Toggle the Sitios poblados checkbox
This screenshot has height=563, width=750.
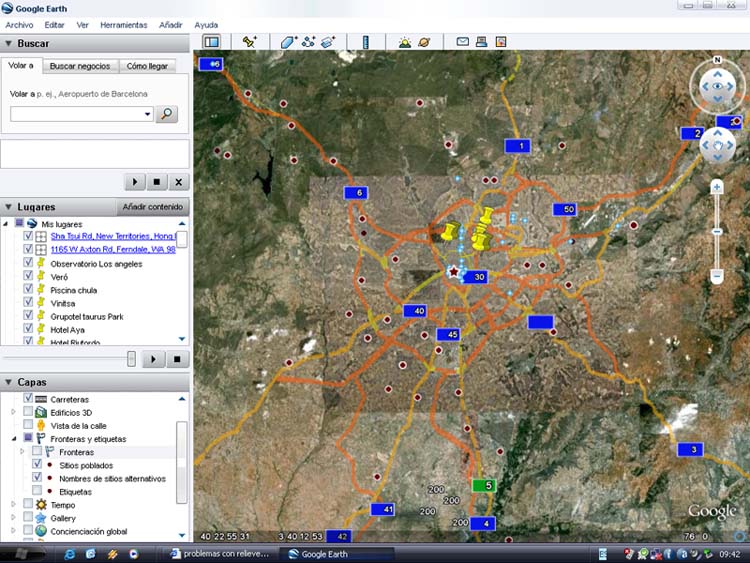(37, 465)
